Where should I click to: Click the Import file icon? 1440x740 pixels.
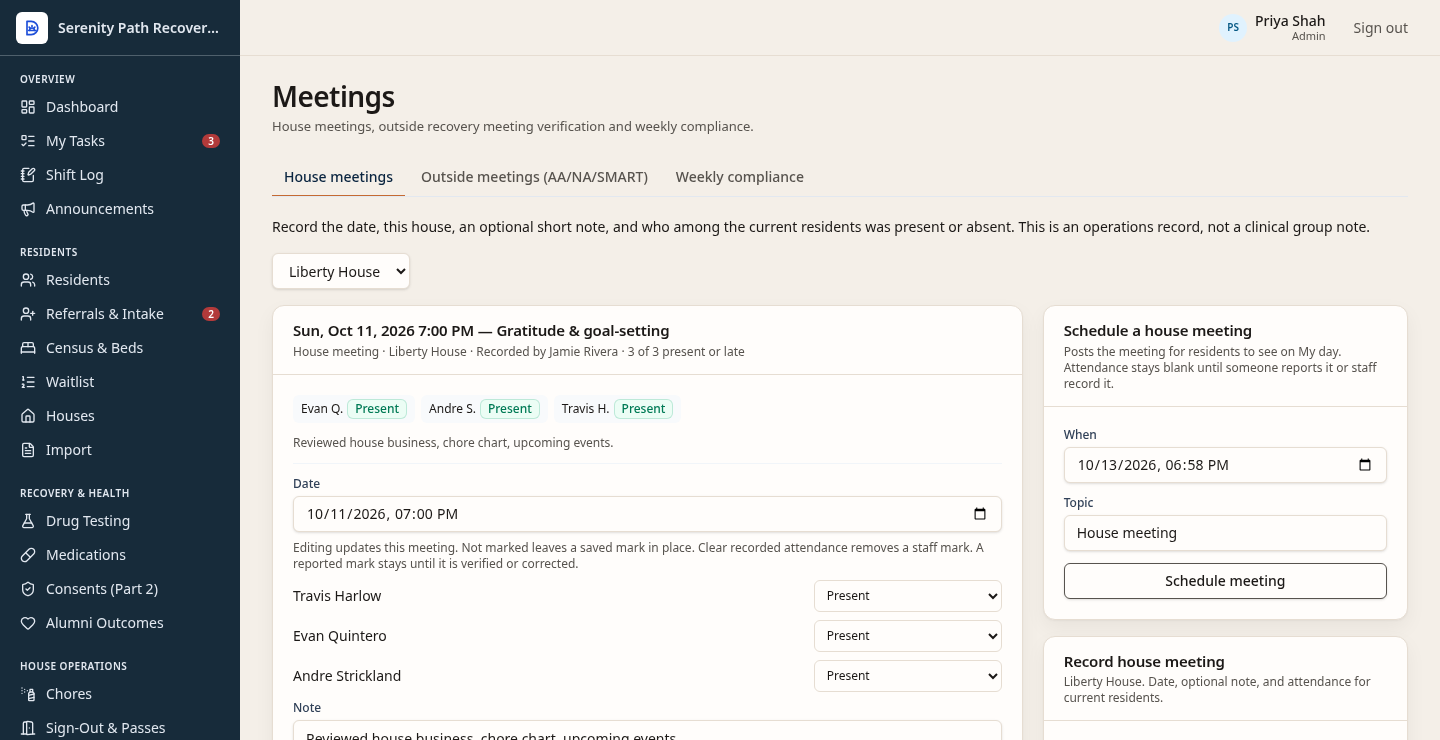click(x=28, y=450)
